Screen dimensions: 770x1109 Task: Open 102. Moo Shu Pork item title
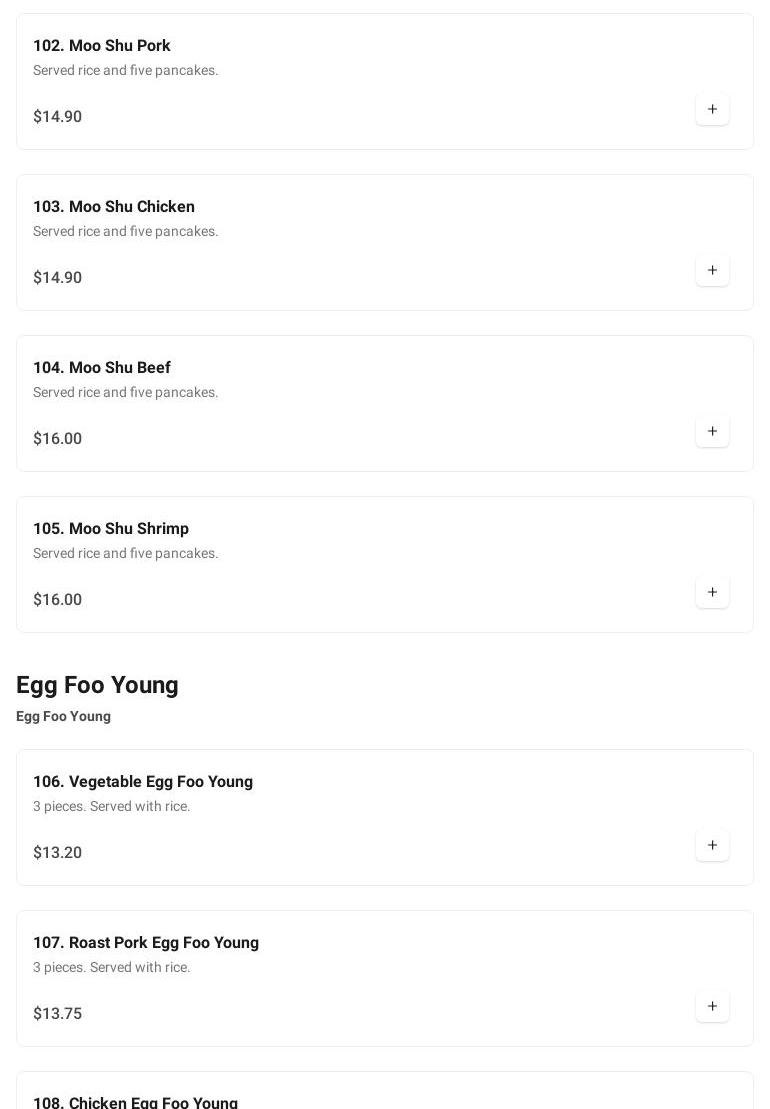[102, 46]
